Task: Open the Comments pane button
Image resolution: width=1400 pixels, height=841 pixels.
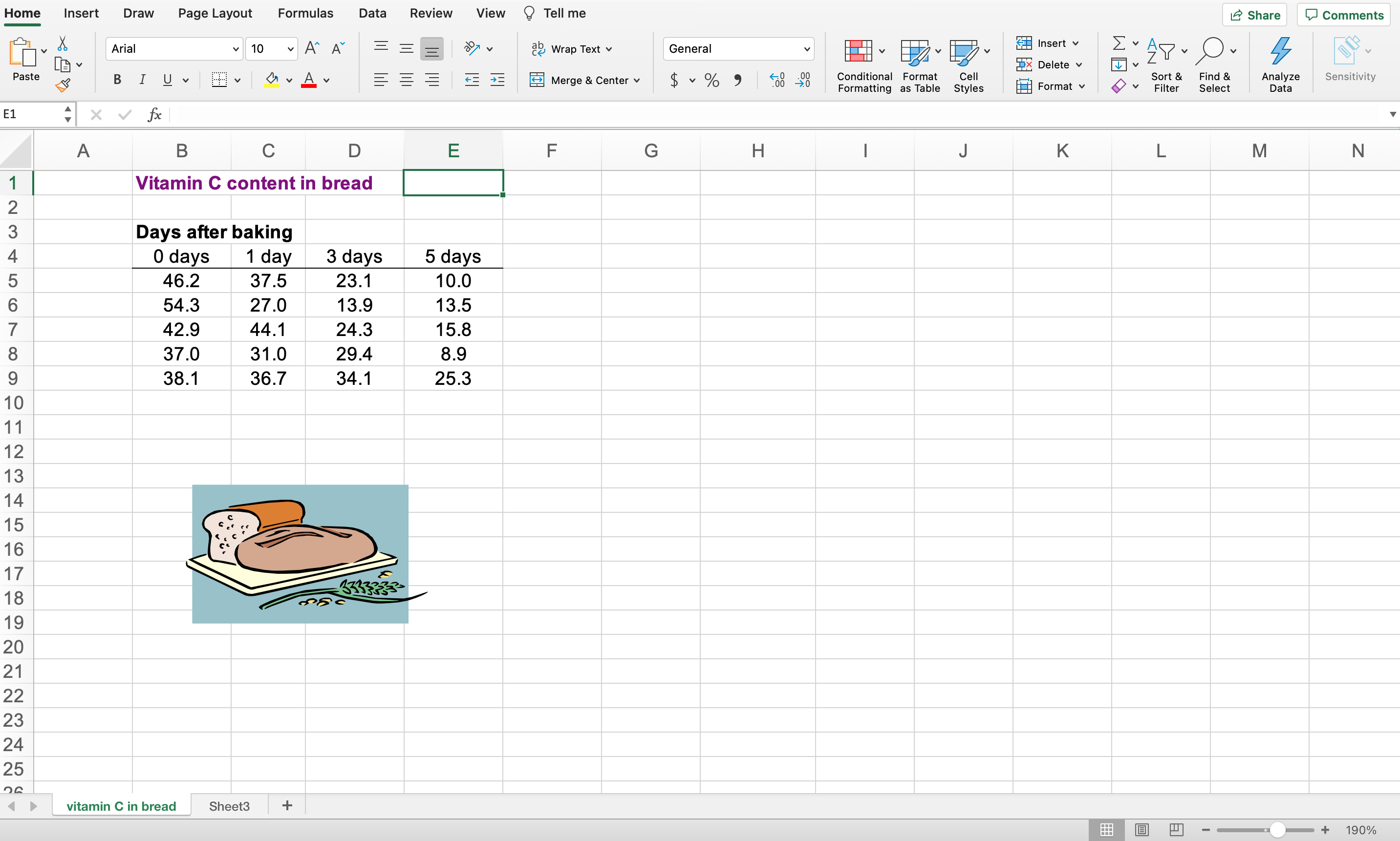Action: point(1343,15)
